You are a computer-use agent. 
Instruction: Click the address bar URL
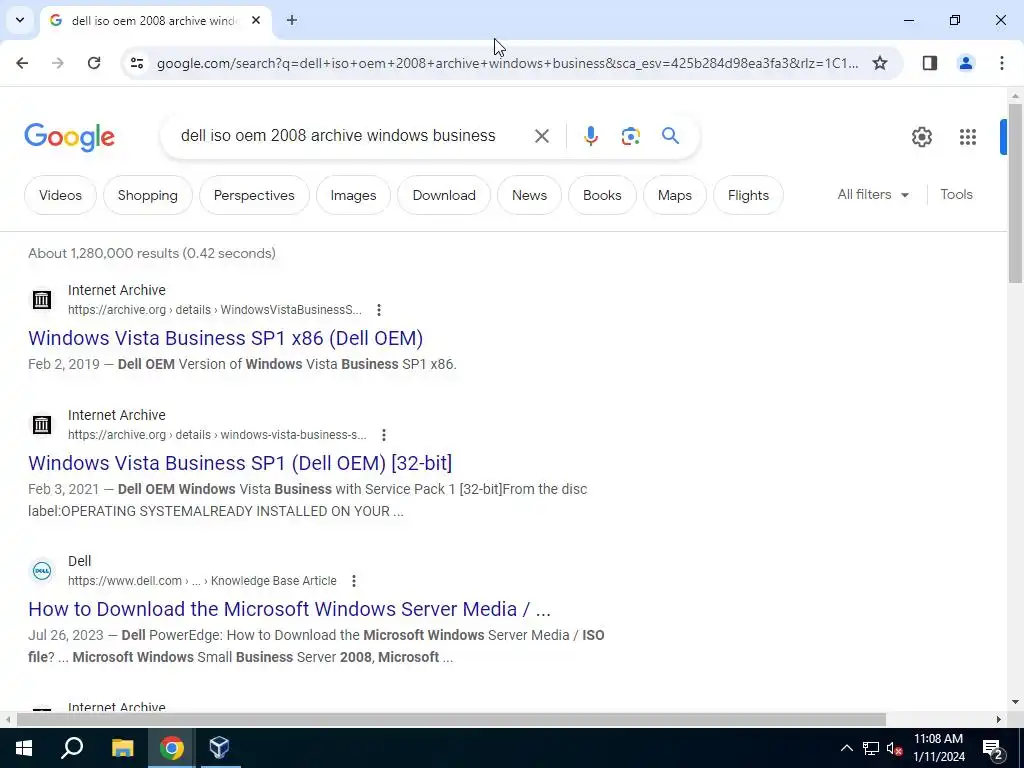coord(507,63)
